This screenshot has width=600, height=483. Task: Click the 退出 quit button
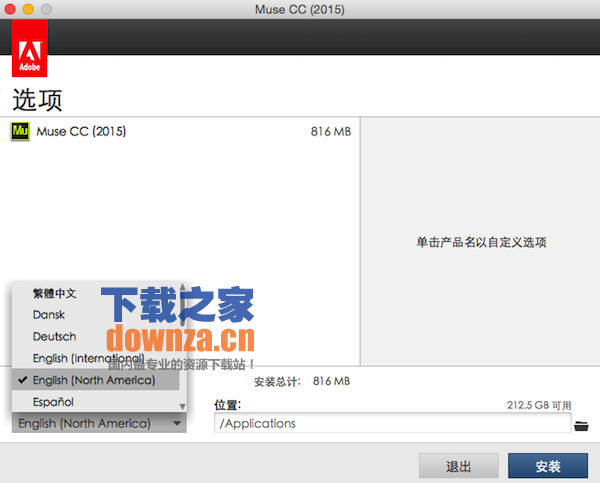pyautogui.click(x=458, y=466)
